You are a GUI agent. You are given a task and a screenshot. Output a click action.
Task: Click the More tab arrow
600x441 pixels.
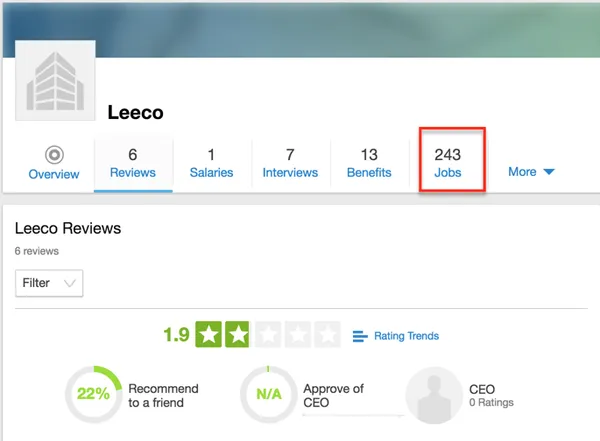(548, 172)
